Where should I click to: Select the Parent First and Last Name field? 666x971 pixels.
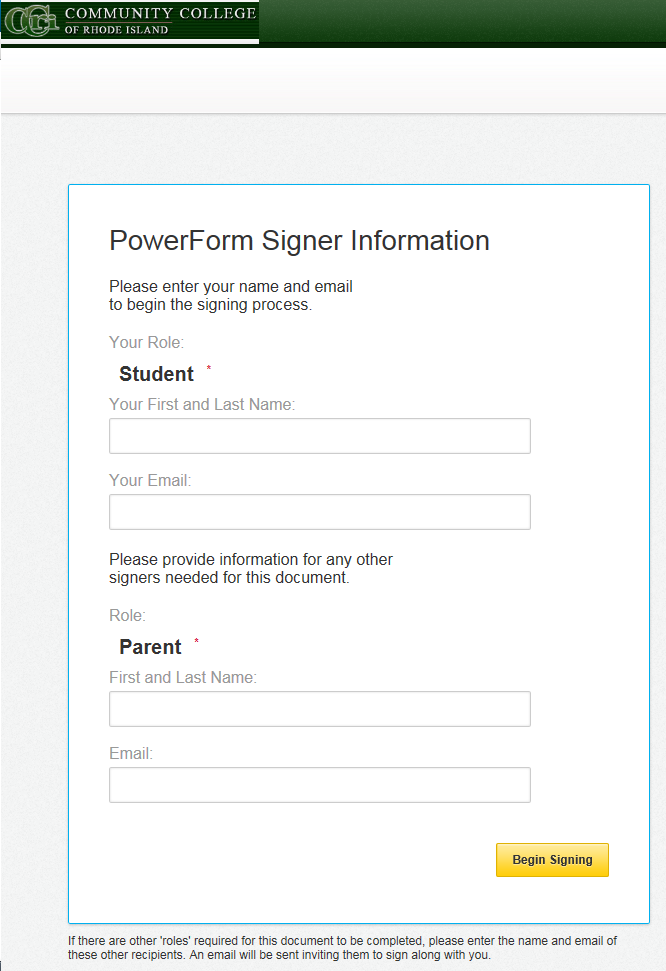pos(319,709)
